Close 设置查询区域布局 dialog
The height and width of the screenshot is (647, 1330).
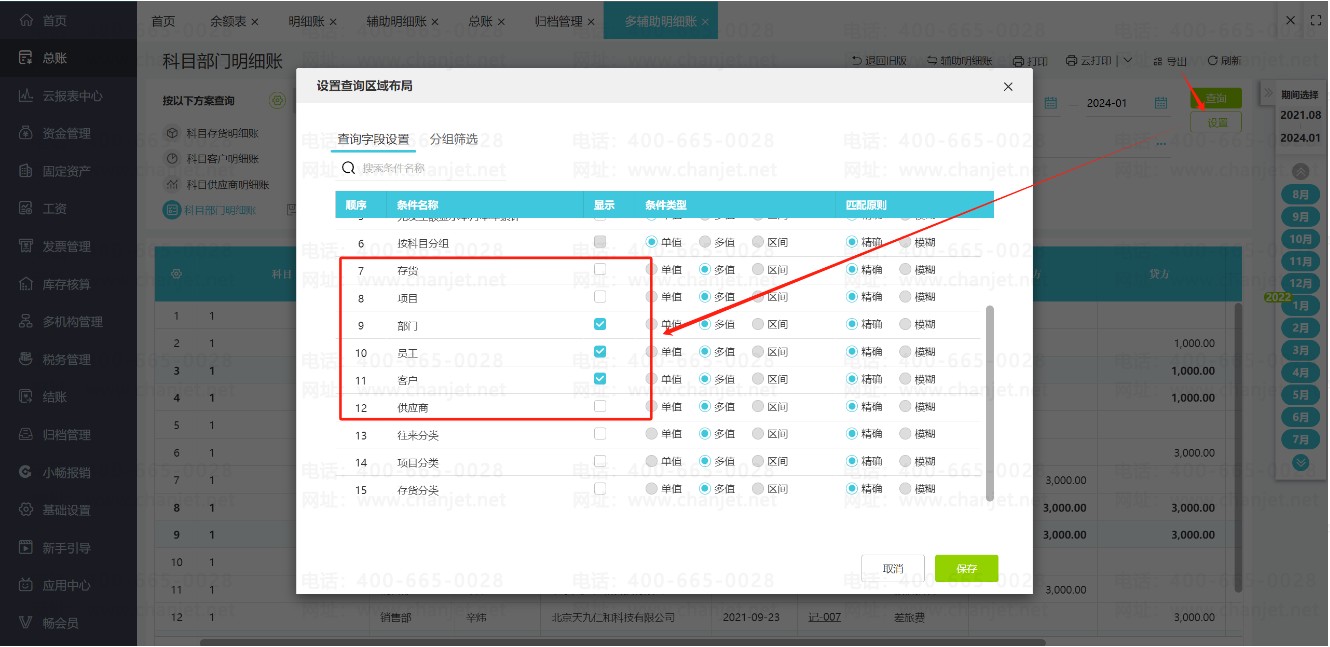tap(1007, 87)
